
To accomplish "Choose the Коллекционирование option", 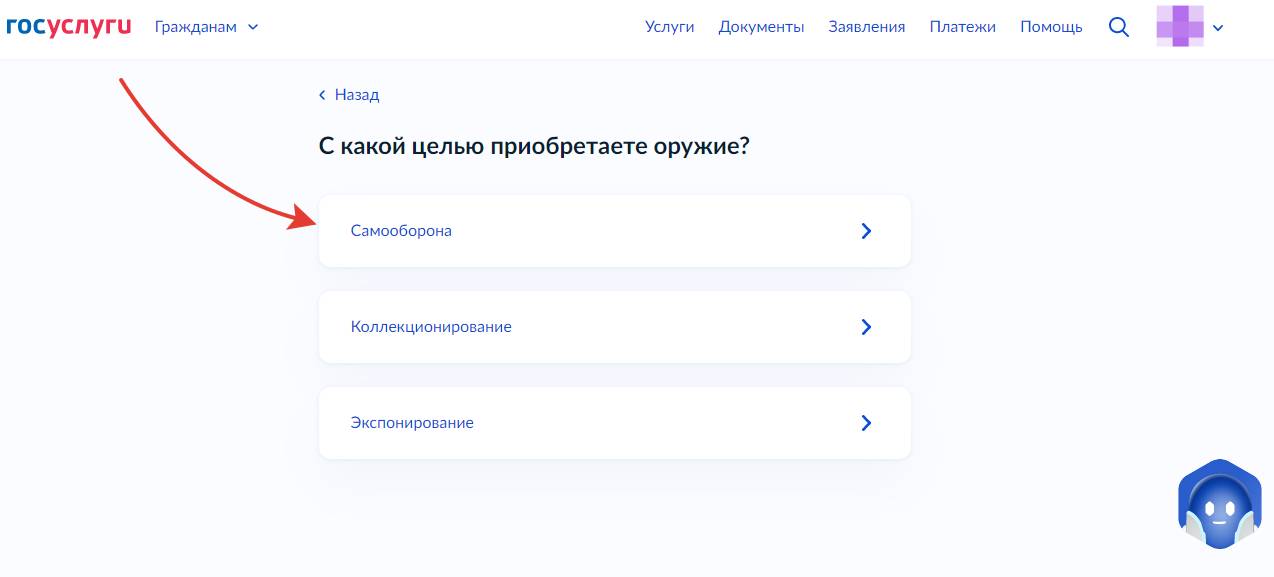I will pos(614,327).
